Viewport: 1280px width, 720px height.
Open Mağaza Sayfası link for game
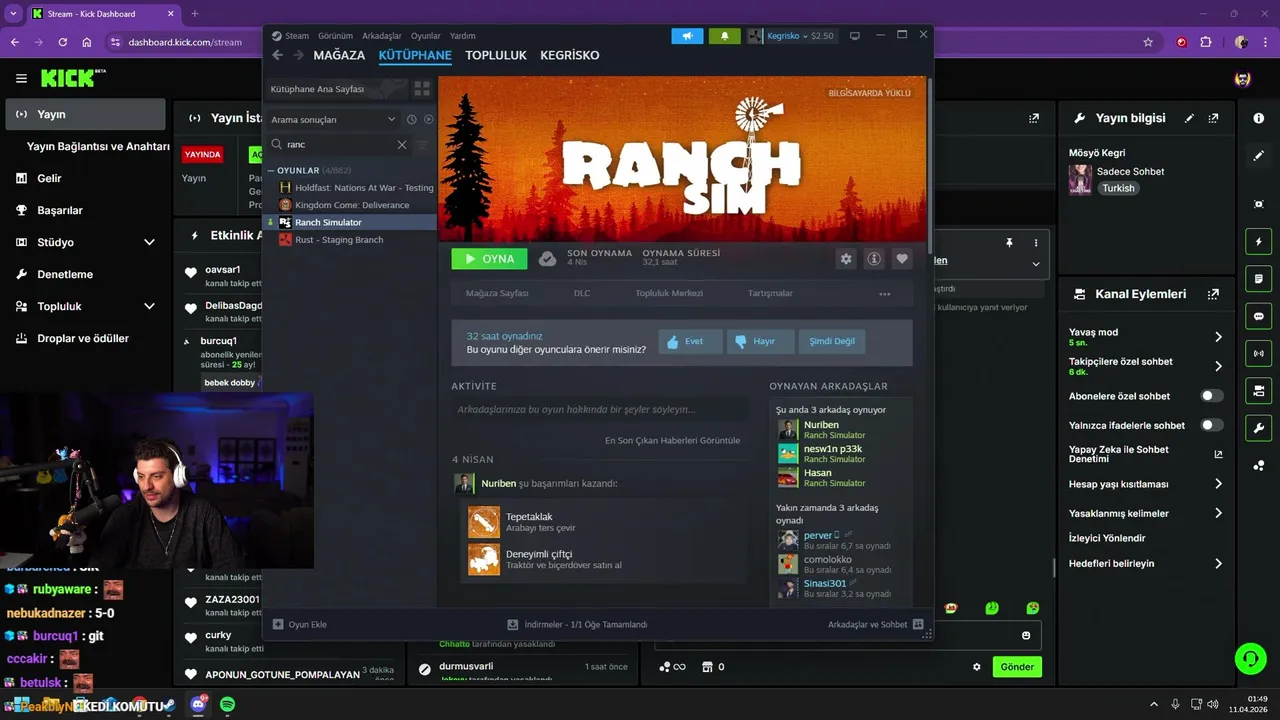click(497, 294)
